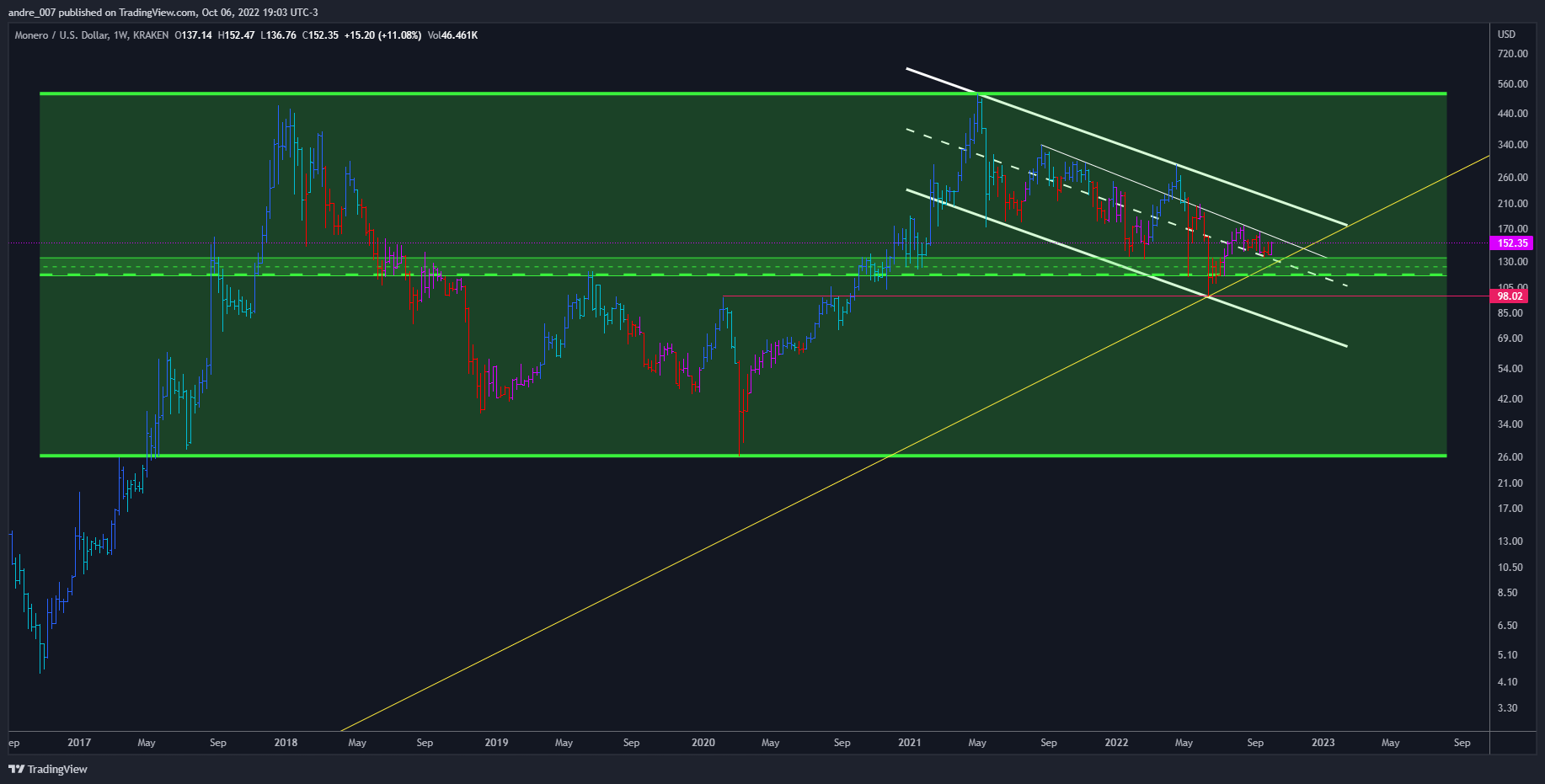Click the close value C152.35
1545x784 pixels.
320,35
